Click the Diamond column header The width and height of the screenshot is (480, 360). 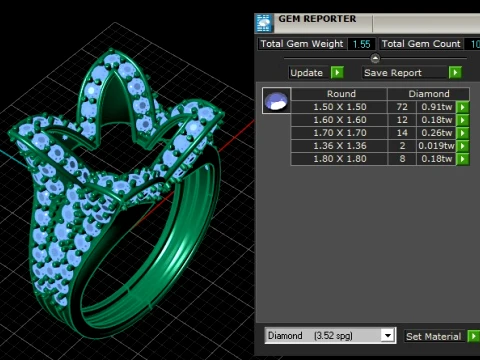429,94
